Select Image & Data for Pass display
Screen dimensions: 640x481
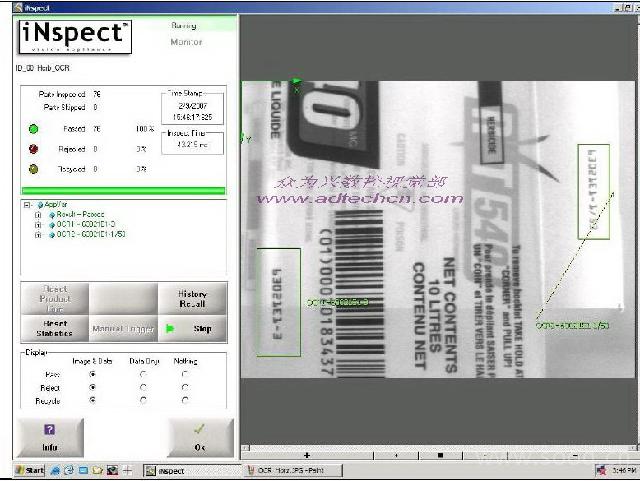point(93,374)
